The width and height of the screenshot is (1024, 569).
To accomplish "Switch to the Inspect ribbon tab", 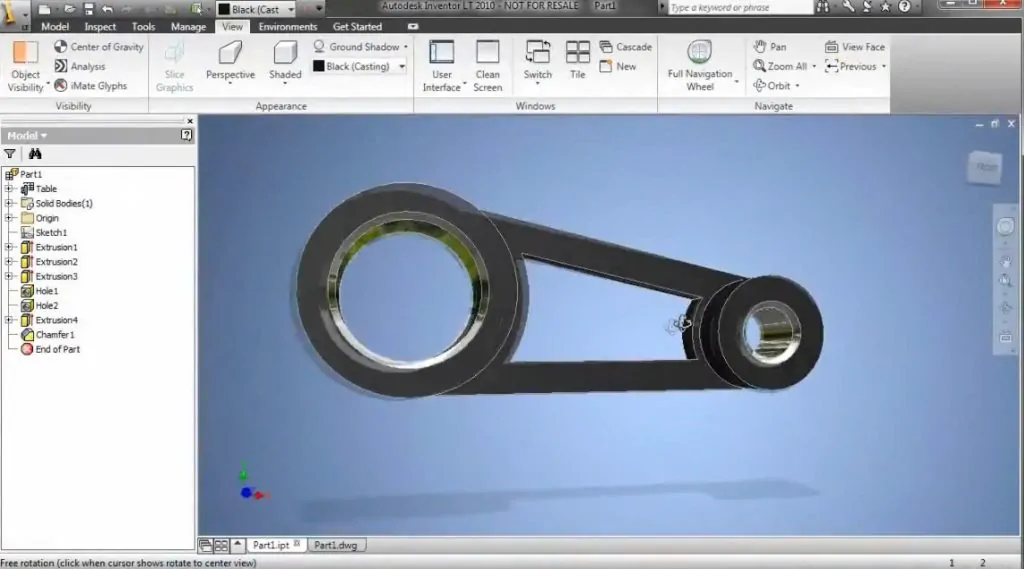I will [x=100, y=27].
